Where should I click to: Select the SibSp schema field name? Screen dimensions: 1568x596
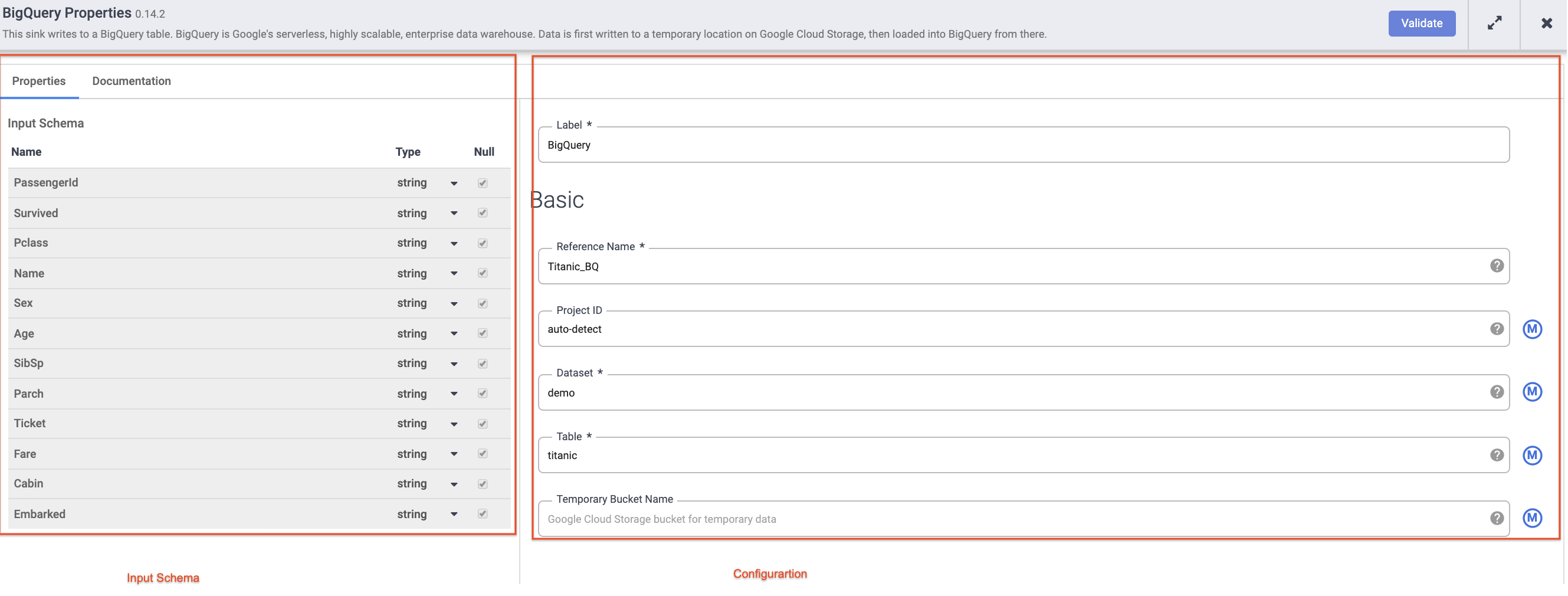tap(28, 364)
